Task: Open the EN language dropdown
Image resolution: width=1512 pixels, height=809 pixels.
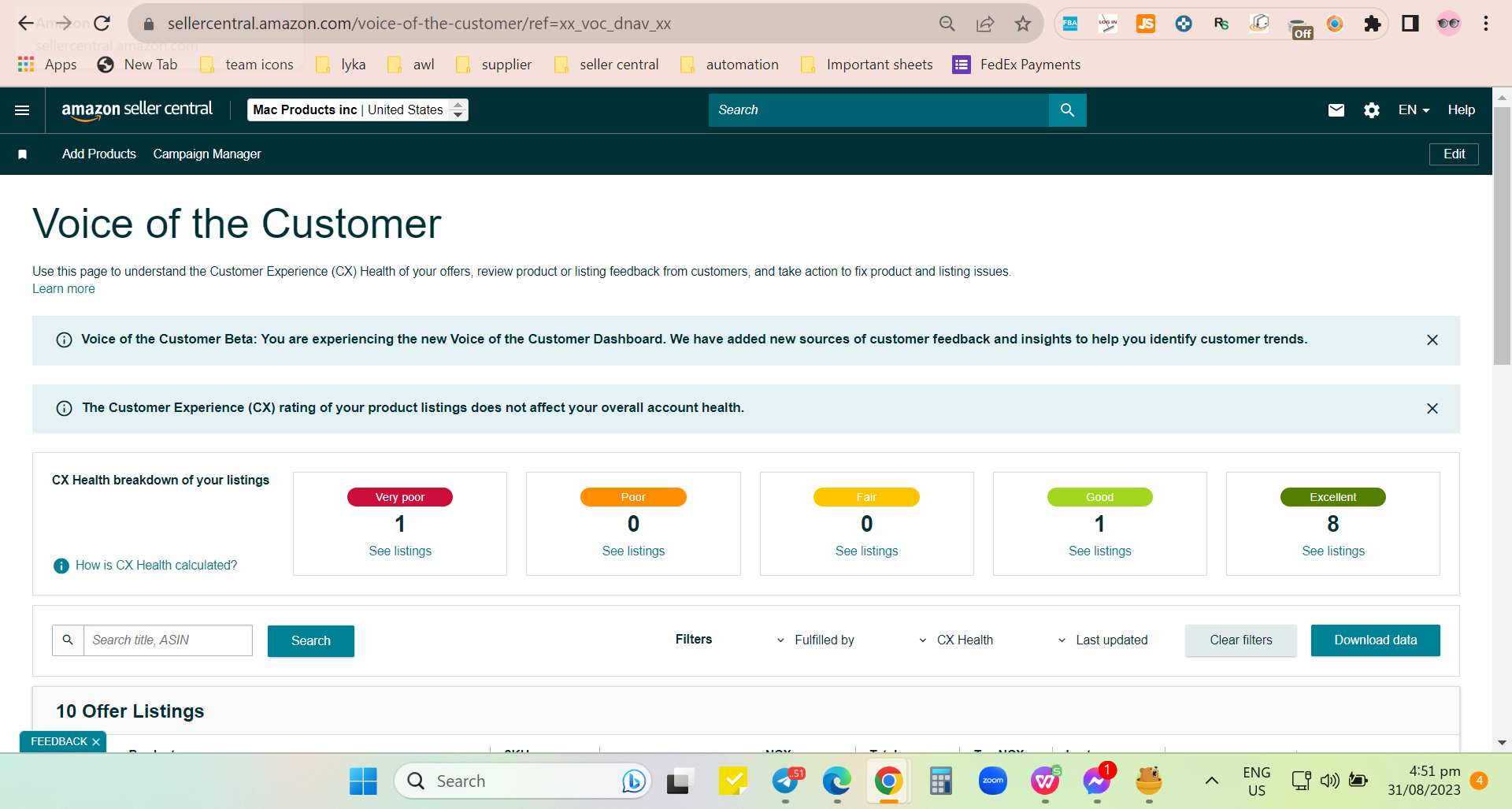Action: click(1414, 110)
